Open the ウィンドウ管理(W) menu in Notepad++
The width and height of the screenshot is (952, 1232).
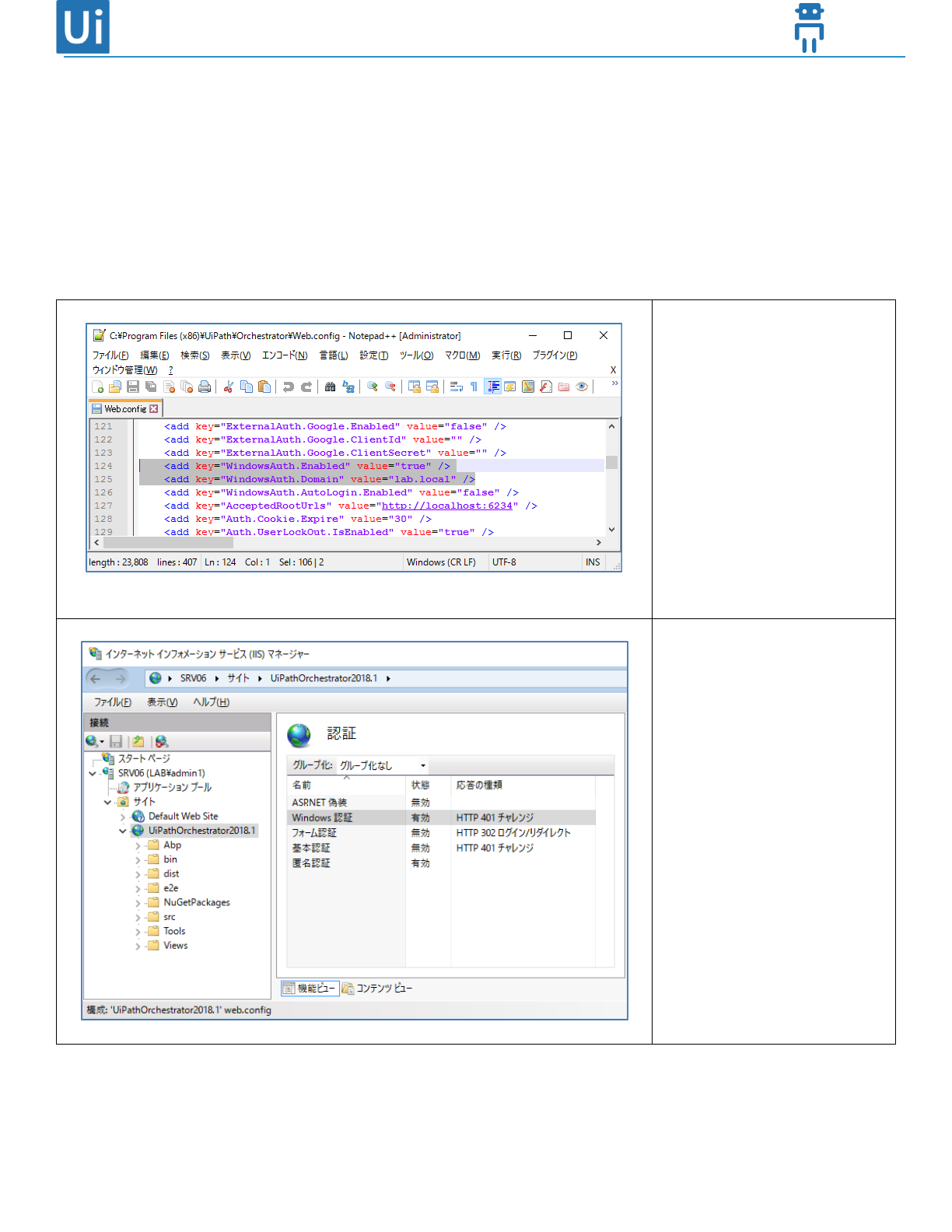click(x=124, y=370)
